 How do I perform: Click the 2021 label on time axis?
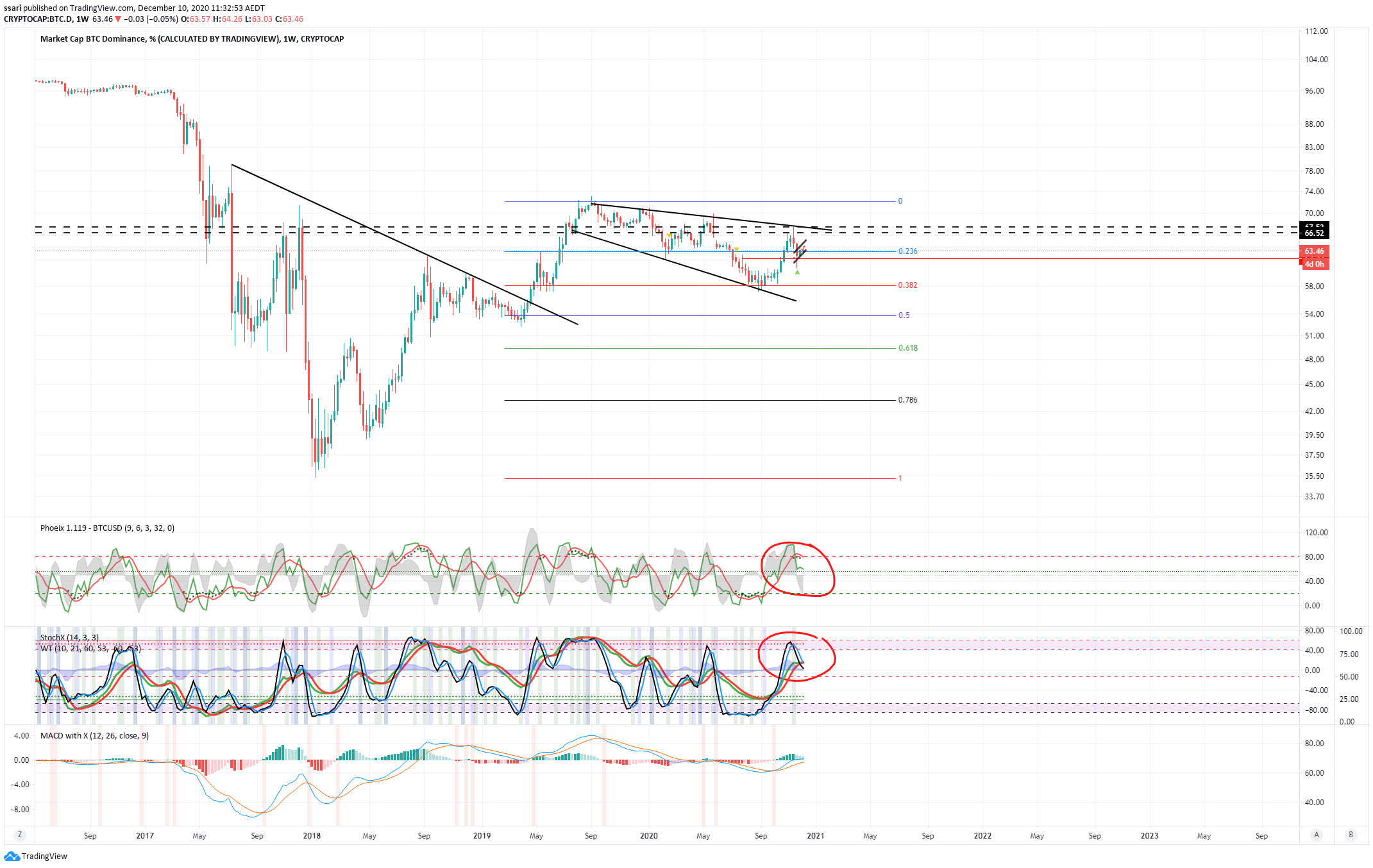[816, 835]
